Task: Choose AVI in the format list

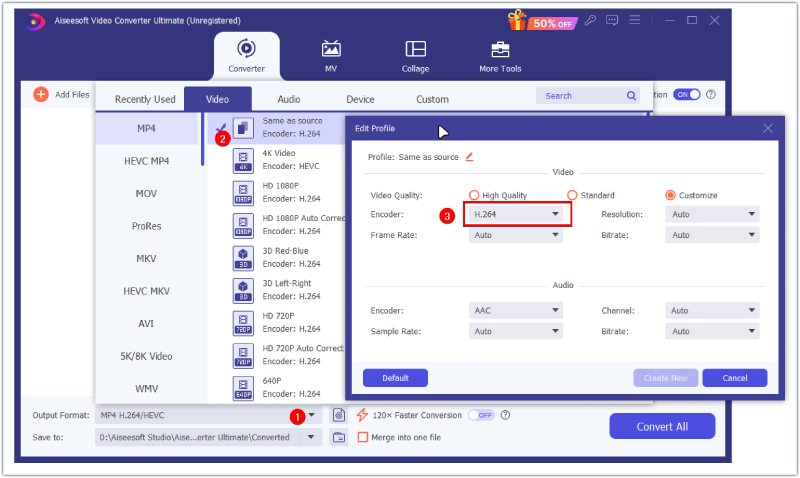Action: coord(146,323)
